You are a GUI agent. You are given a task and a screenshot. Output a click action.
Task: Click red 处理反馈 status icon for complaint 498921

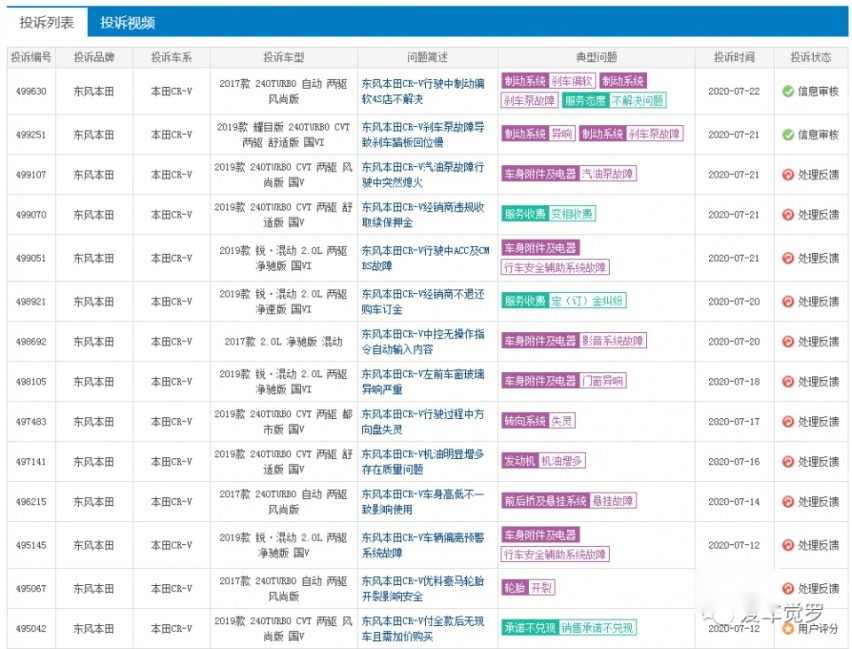point(788,302)
